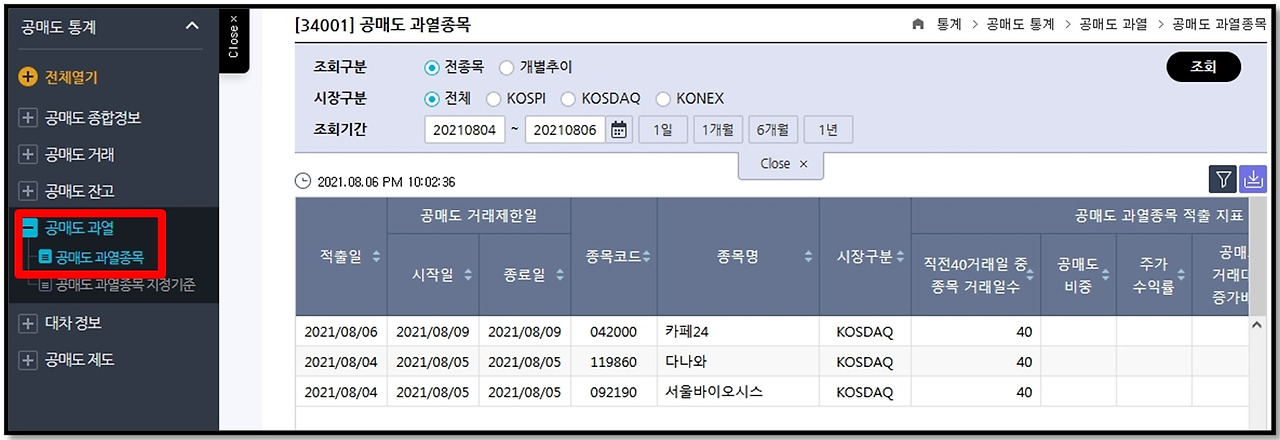The image size is (1280, 440).
Task: Click the calendar icon next to date field
Action: tap(619, 130)
